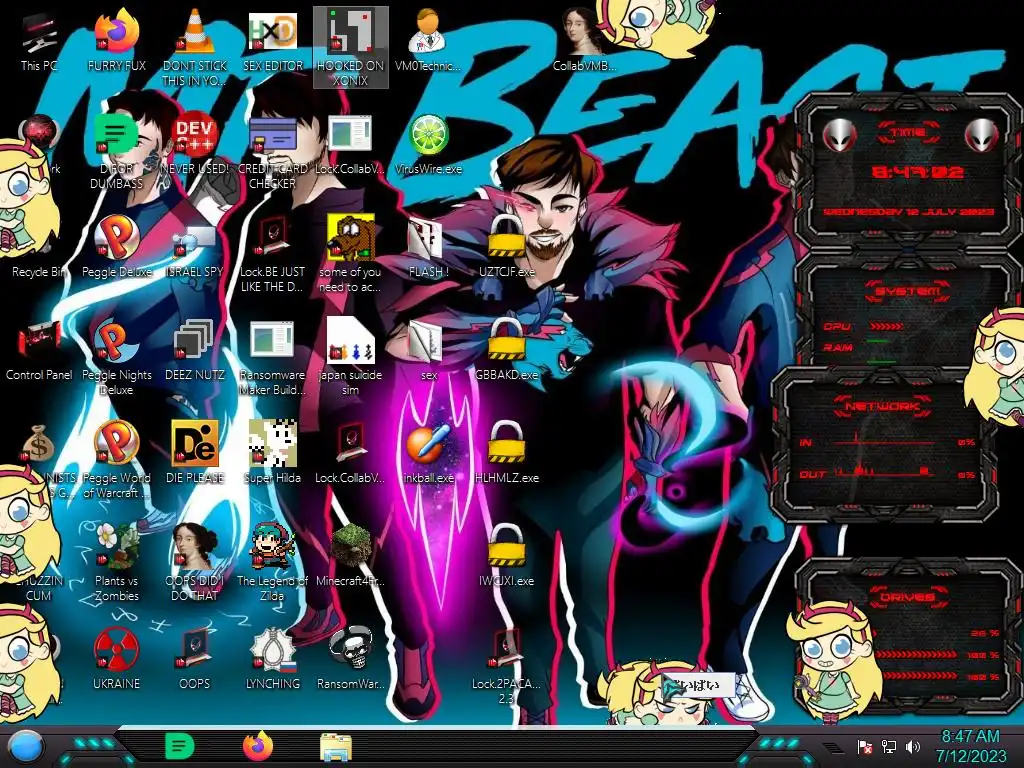Launch Plants vs Zombies icon
Viewport: 1024px width, 768px height.
click(116, 563)
